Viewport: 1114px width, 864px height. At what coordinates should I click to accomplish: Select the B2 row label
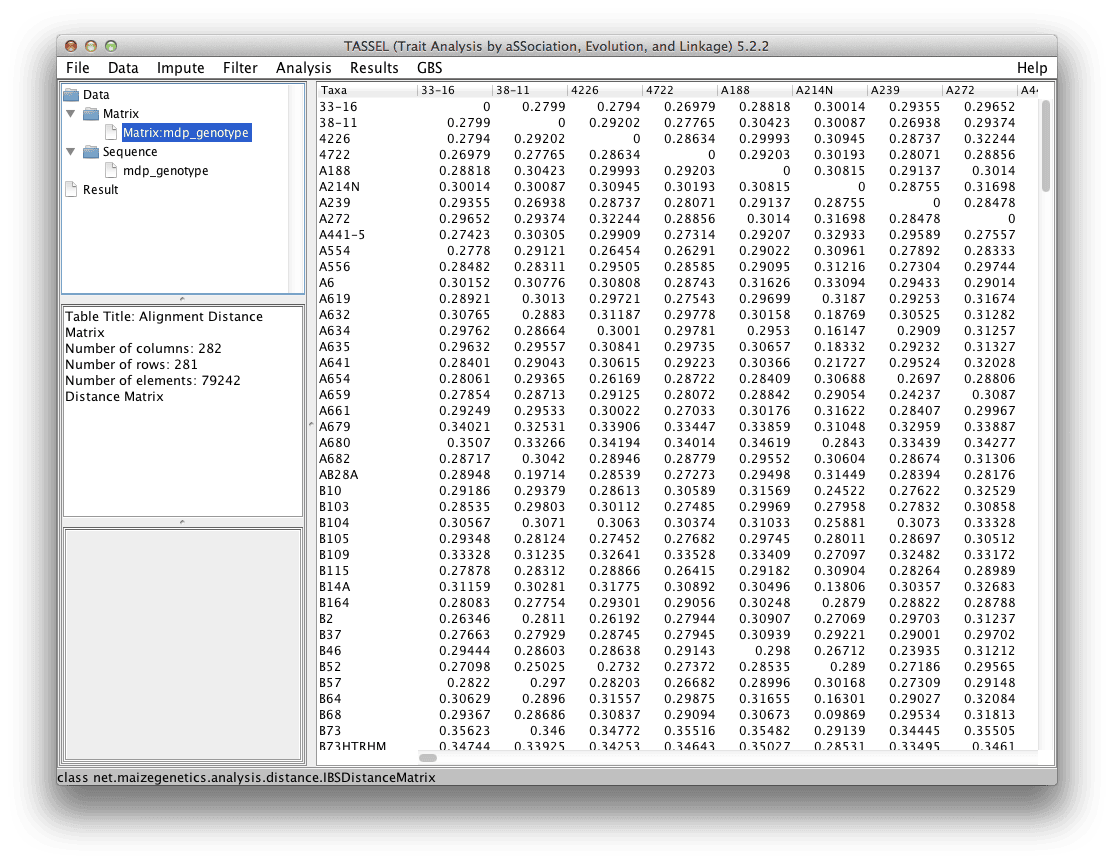pos(325,619)
